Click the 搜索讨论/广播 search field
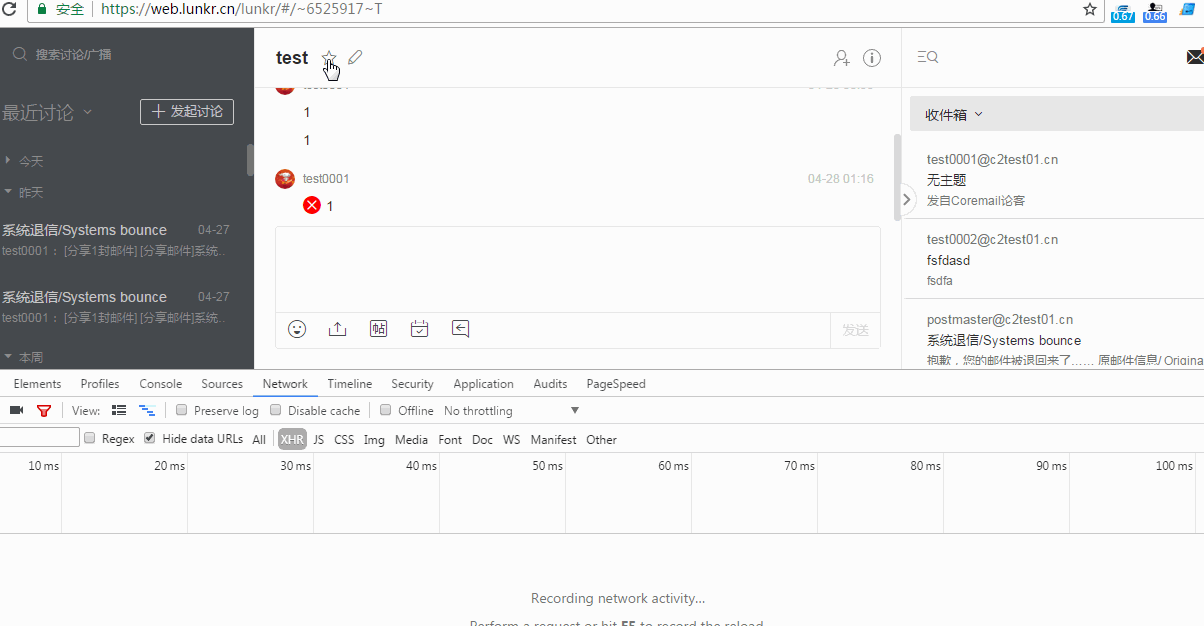Image resolution: width=1204 pixels, height=626 pixels. (x=74, y=55)
